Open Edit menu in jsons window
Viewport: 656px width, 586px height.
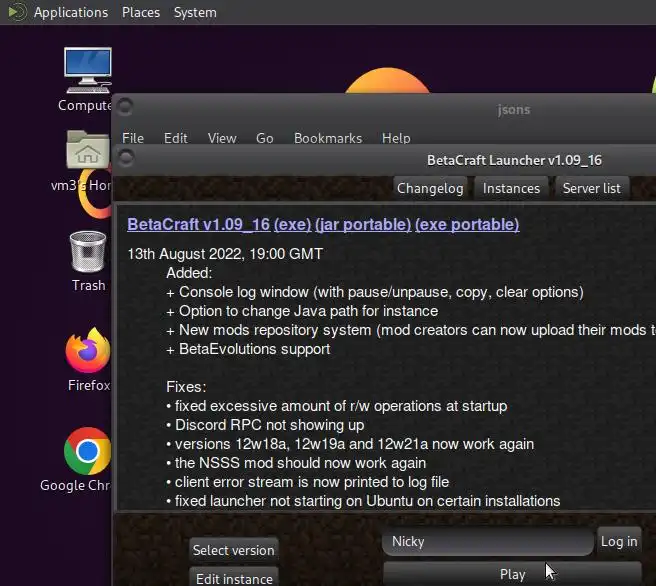click(176, 138)
